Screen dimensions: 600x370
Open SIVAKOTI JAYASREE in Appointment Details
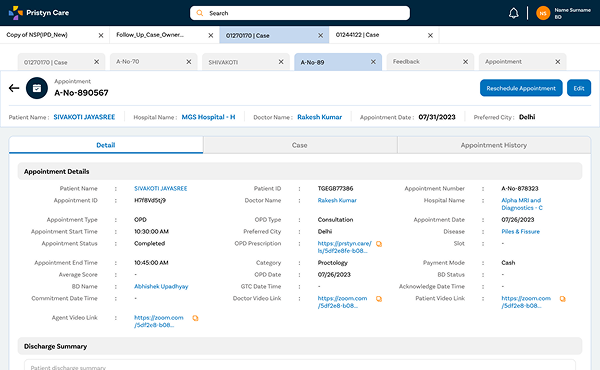click(161, 189)
